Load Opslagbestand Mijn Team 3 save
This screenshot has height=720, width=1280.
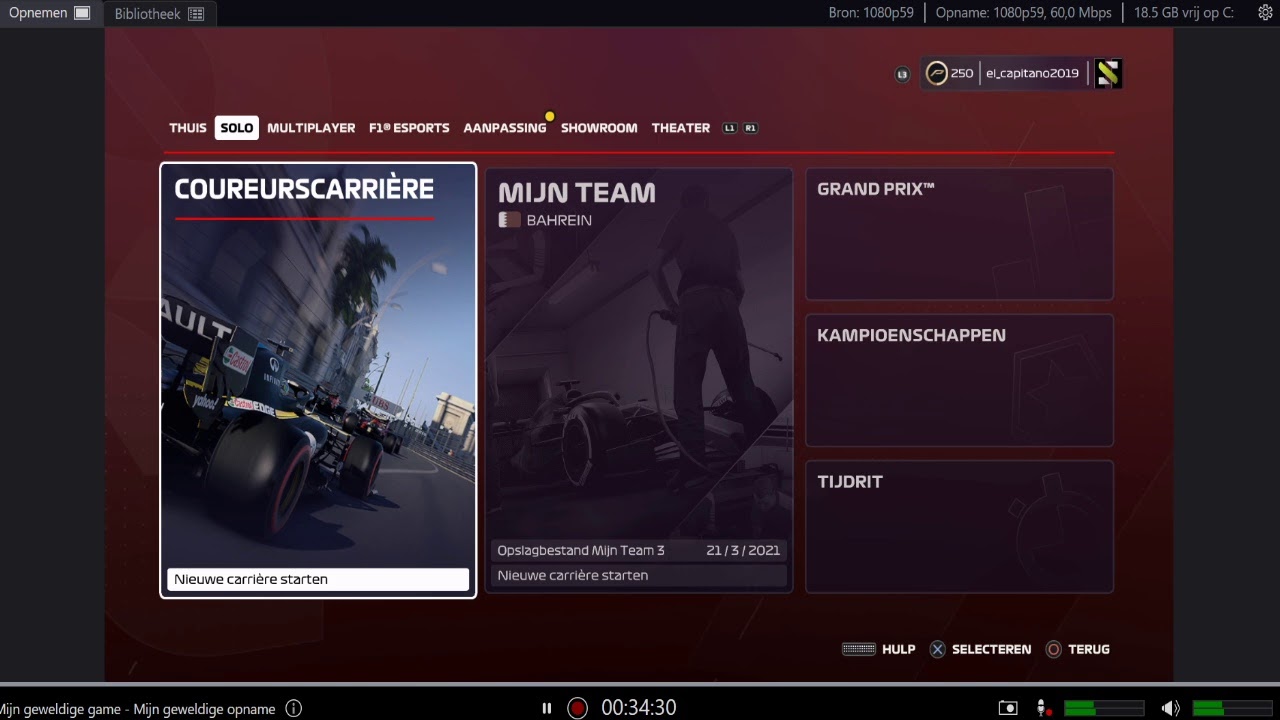pyautogui.click(x=639, y=550)
